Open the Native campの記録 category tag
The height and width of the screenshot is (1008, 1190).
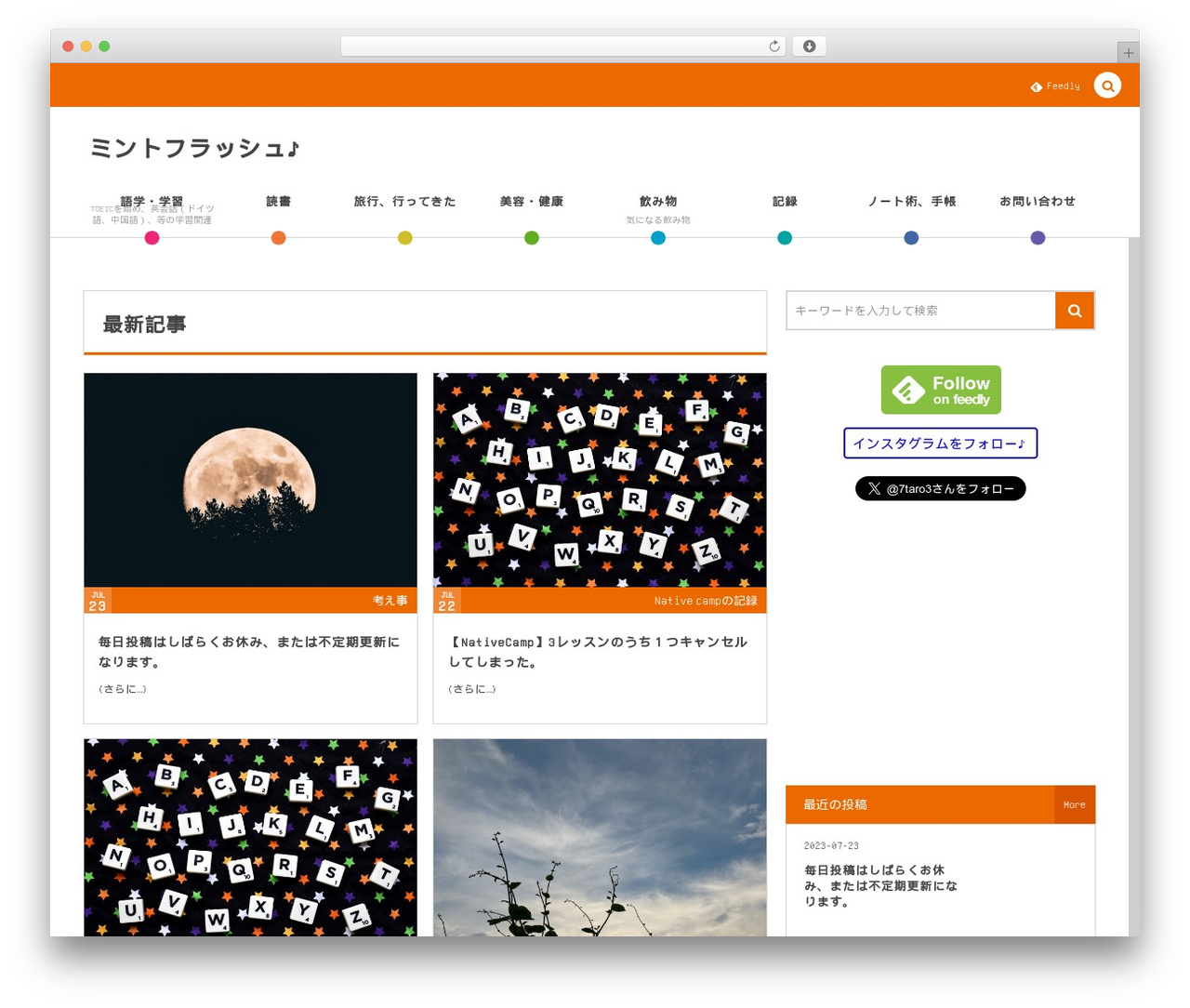point(706,601)
